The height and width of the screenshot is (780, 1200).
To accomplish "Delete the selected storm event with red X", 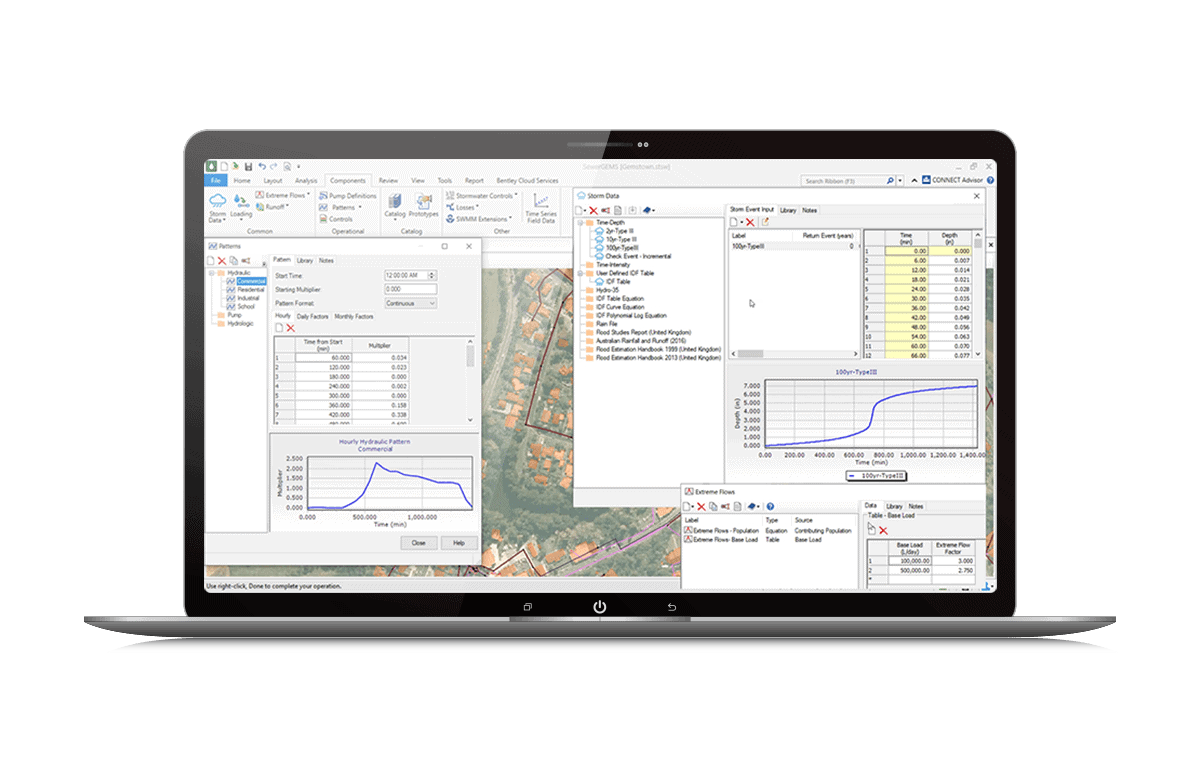I will tap(750, 221).
